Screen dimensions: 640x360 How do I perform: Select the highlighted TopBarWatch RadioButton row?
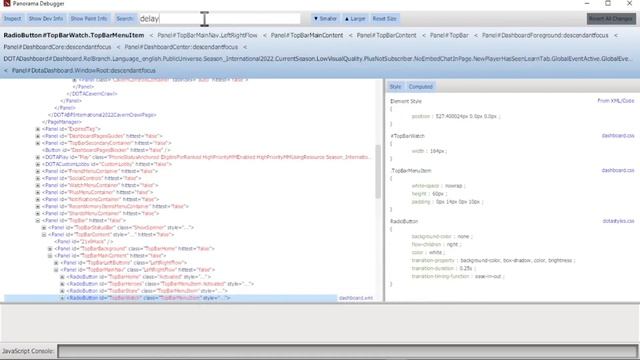pyautogui.click(x=171, y=298)
